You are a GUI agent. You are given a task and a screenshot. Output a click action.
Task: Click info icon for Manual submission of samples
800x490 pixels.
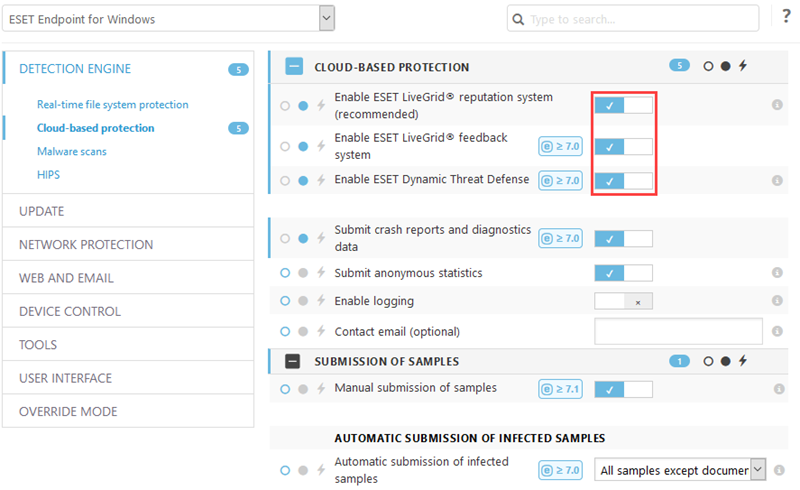779,389
